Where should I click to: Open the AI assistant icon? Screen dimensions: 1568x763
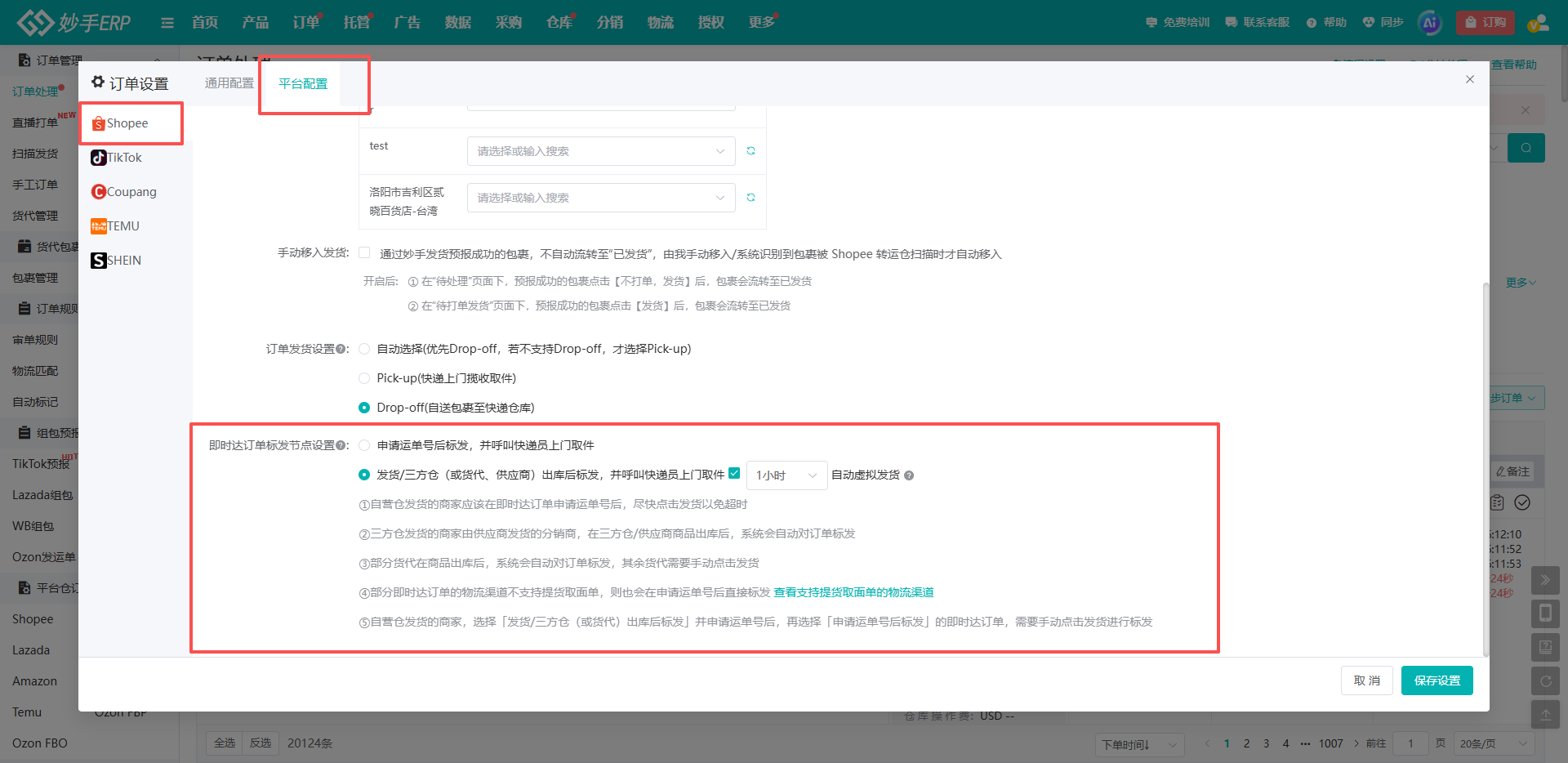pyautogui.click(x=1430, y=23)
